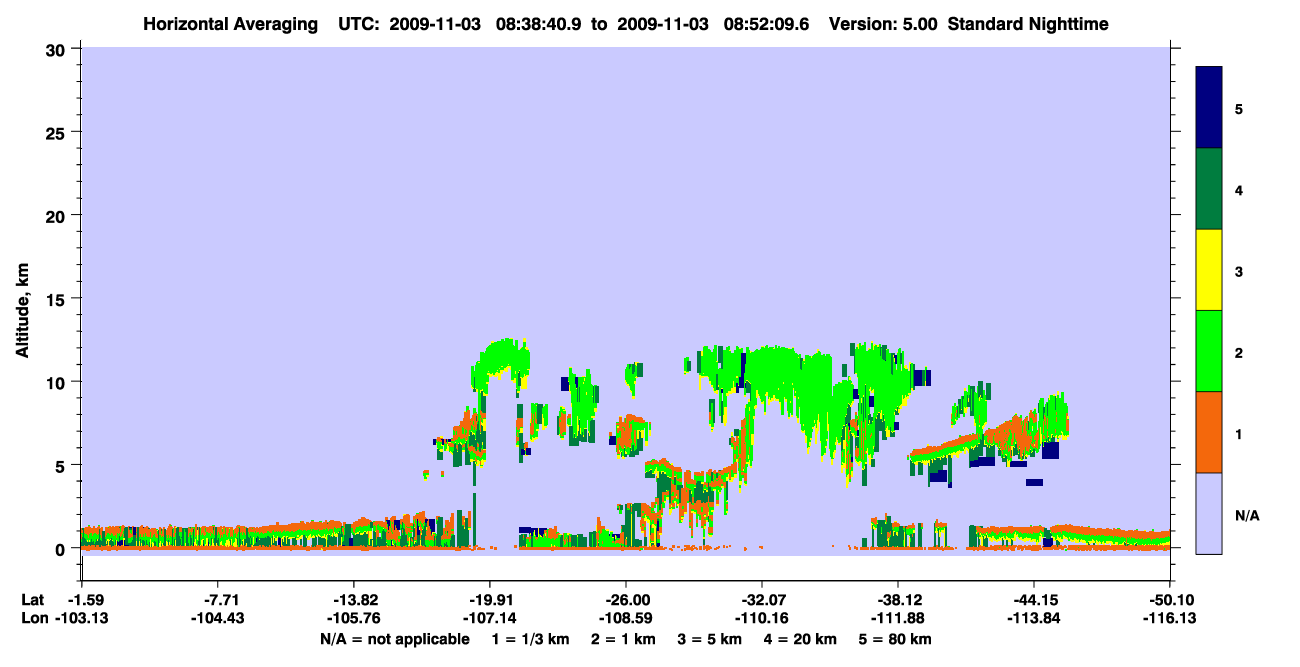Click the longitude value -110.16
Screen dimensions: 1300x667
click(x=762, y=618)
